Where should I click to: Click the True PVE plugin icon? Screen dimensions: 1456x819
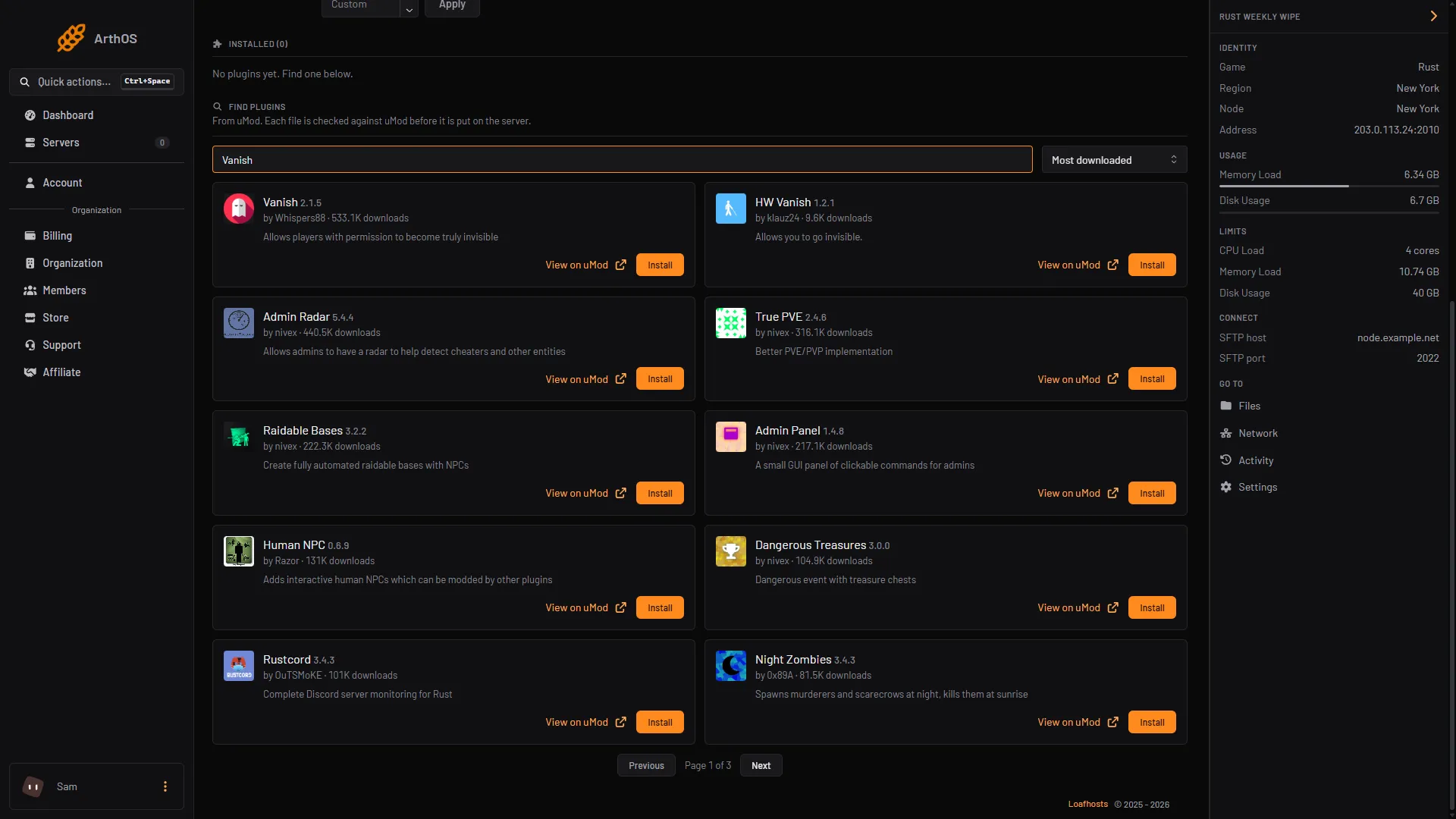(731, 323)
